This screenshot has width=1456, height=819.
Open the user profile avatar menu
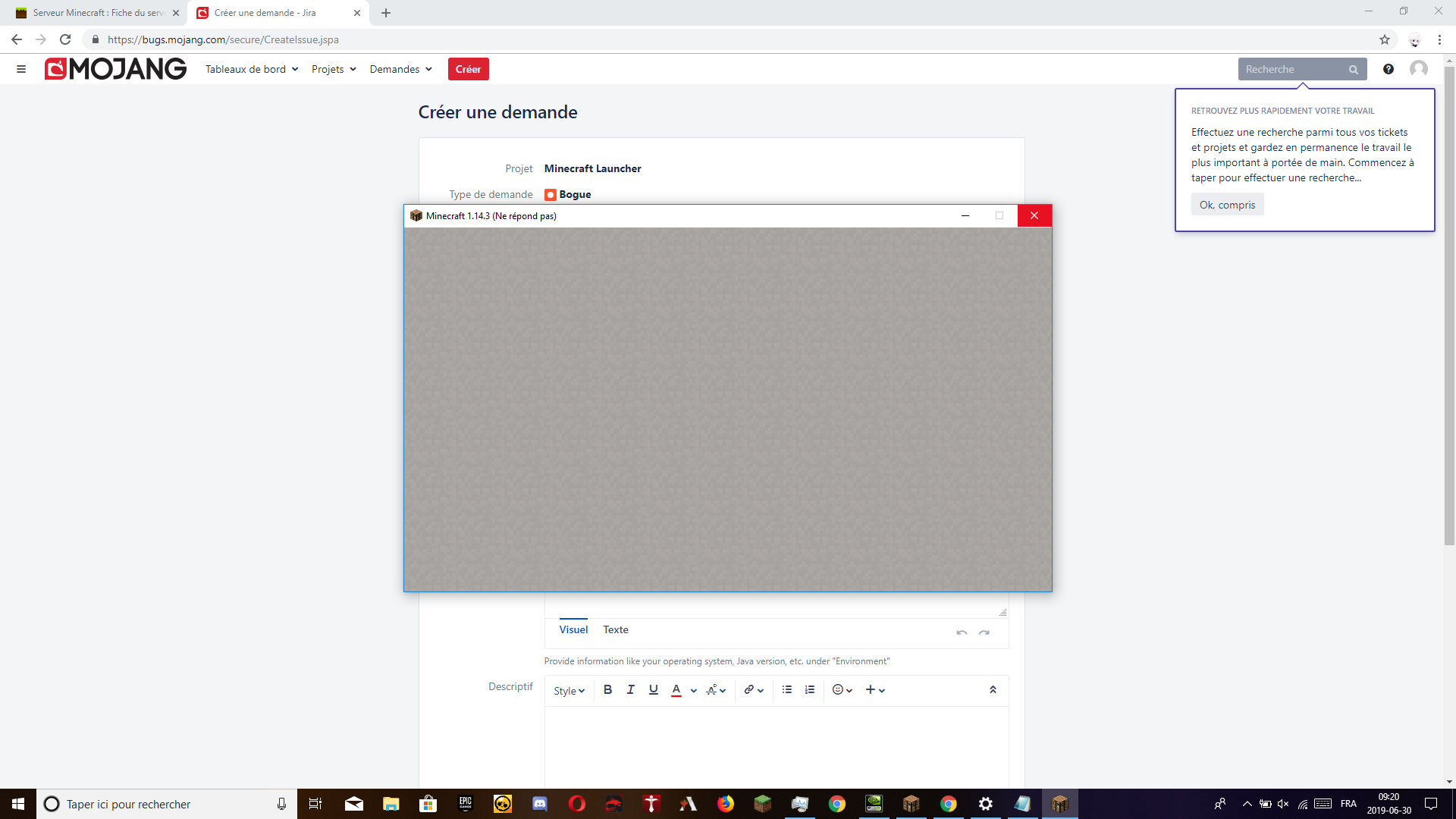(1418, 69)
